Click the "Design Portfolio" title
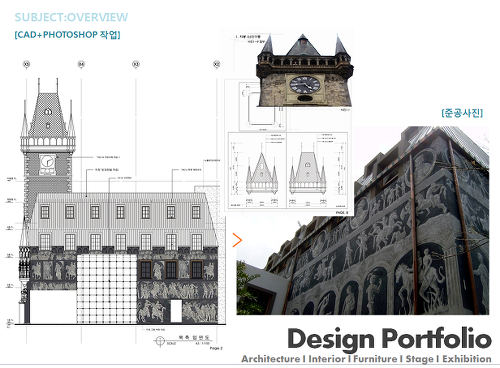 (389, 339)
